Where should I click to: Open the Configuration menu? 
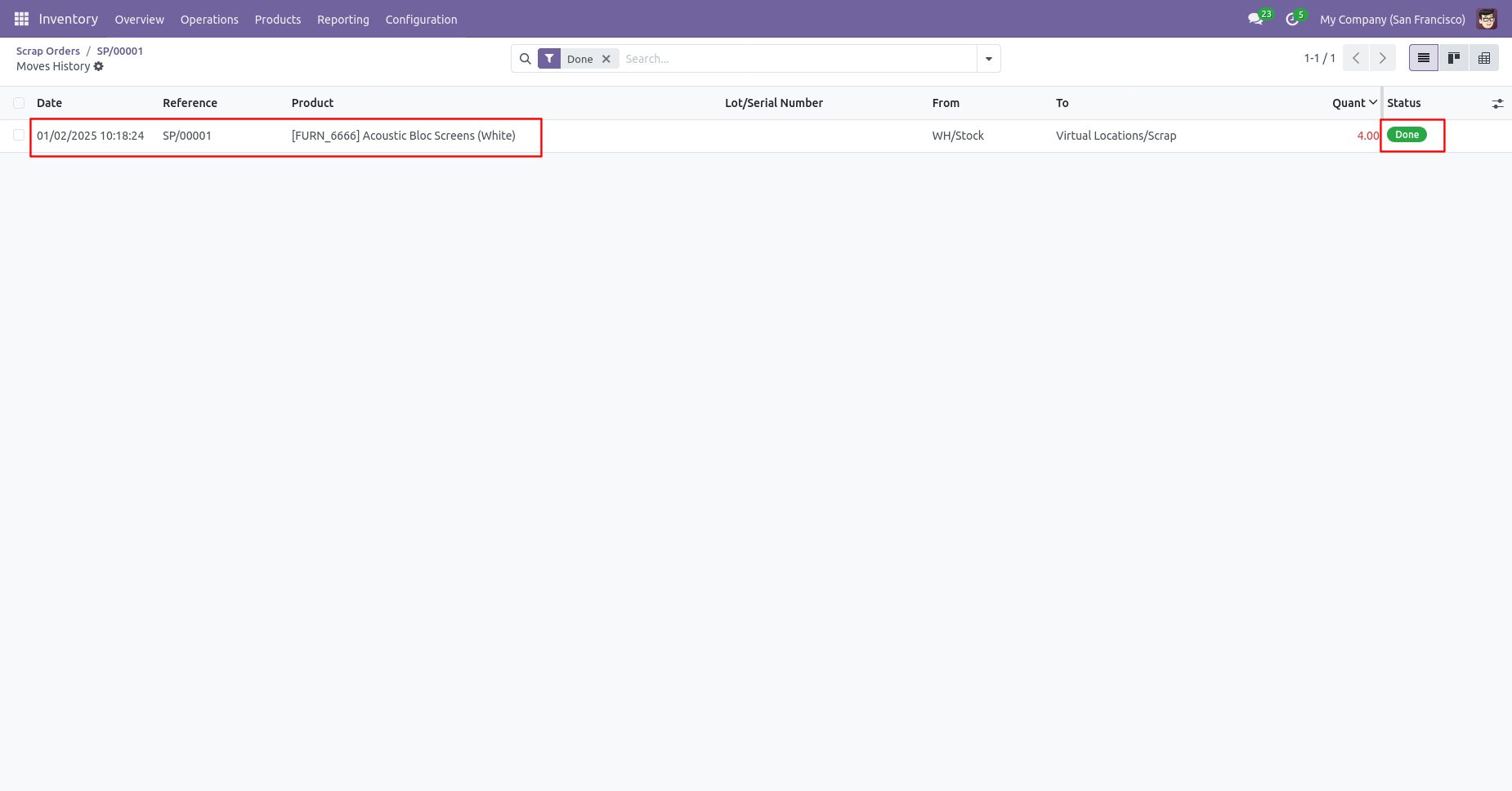pos(422,20)
